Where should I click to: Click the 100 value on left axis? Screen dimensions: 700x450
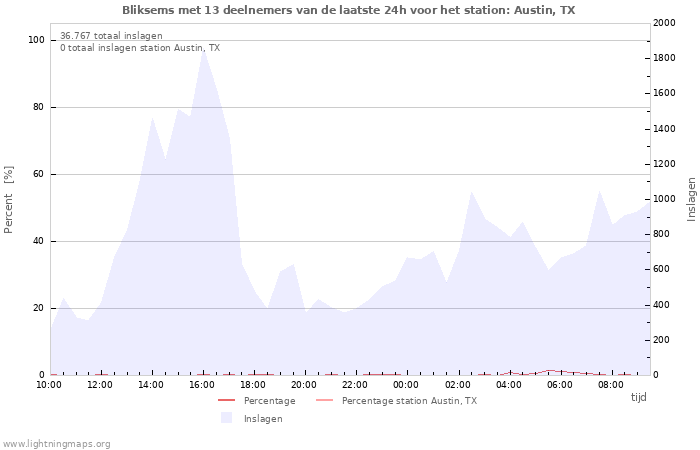(x=36, y=40)
